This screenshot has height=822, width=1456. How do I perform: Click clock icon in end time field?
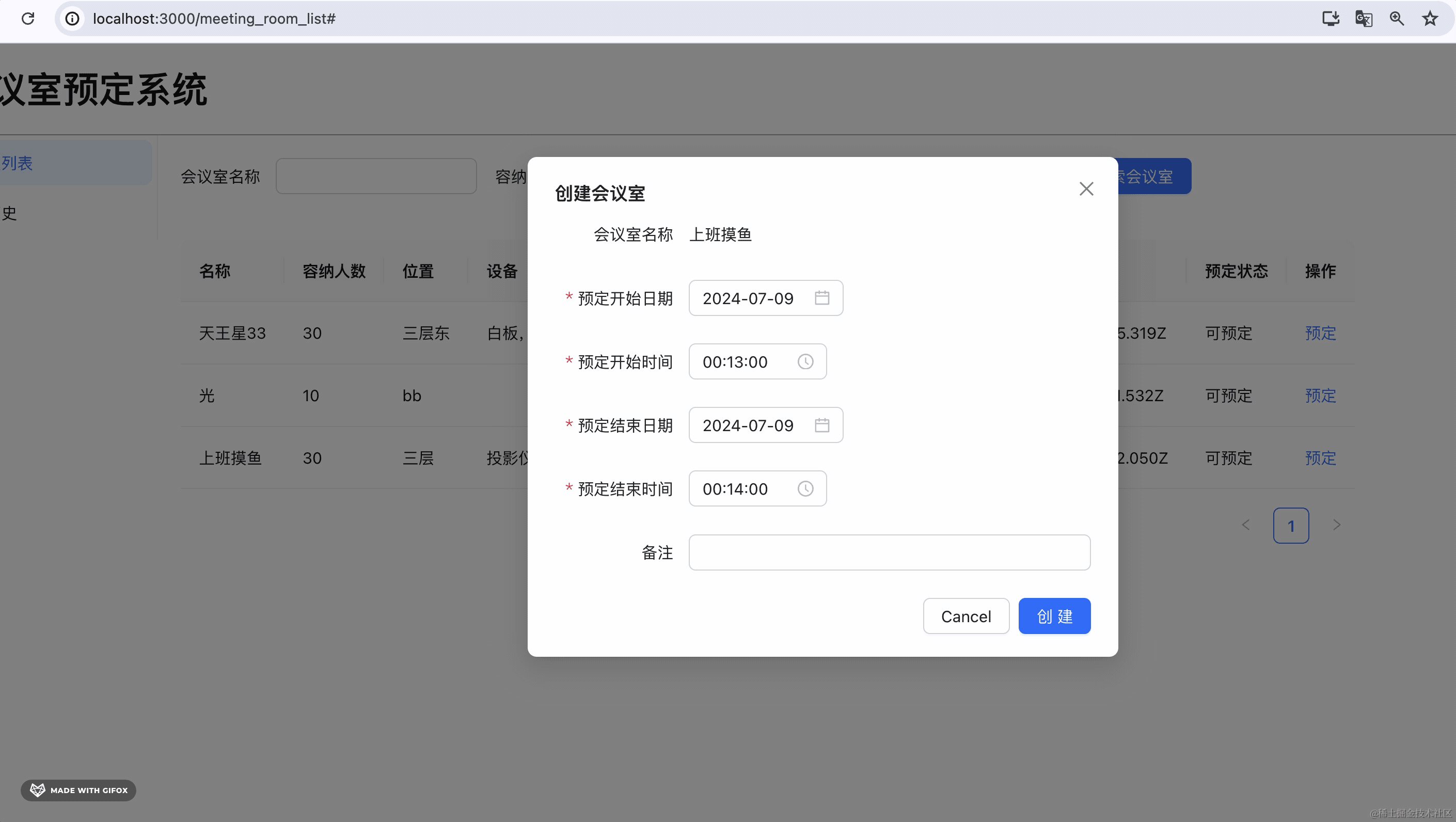805,488
